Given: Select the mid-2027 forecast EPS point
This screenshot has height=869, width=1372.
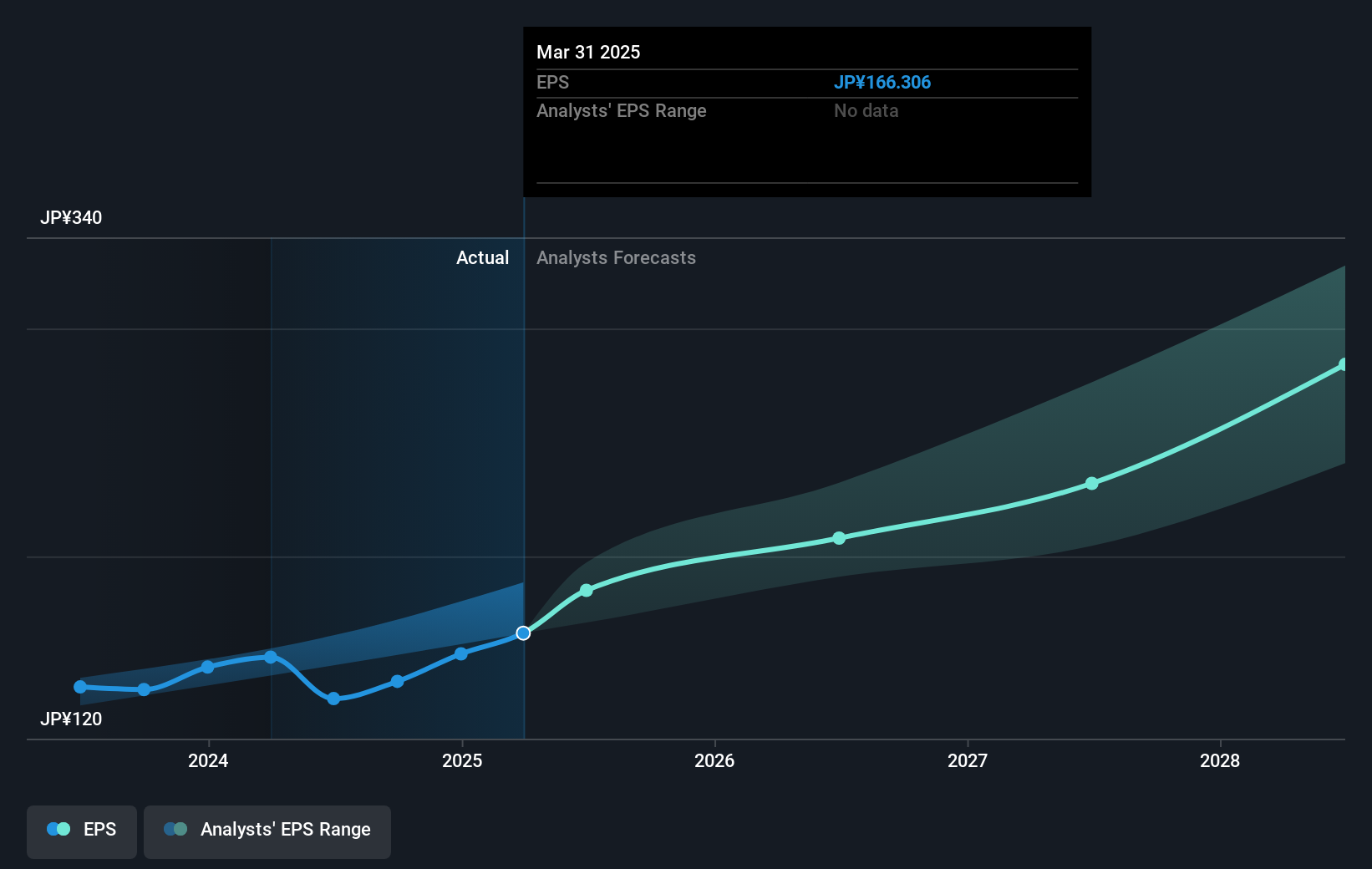Looking at the screenshot, I should 1092,484.
